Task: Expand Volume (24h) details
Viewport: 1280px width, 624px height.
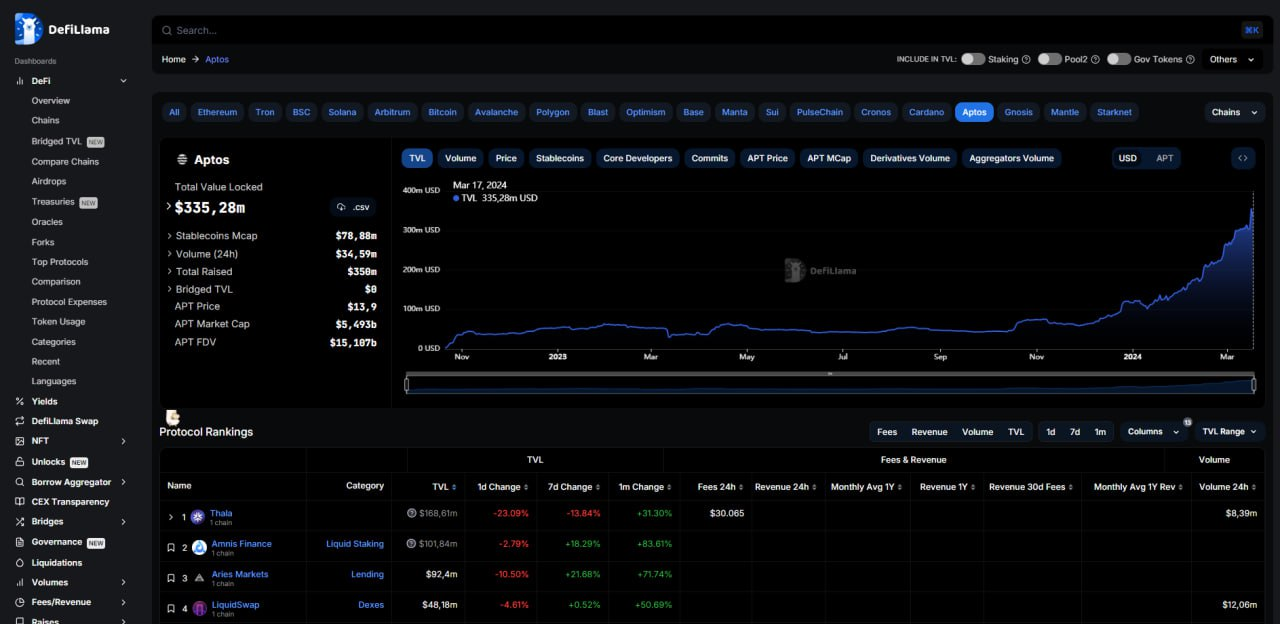Action: pyautogui.click(x=169, y=254)
